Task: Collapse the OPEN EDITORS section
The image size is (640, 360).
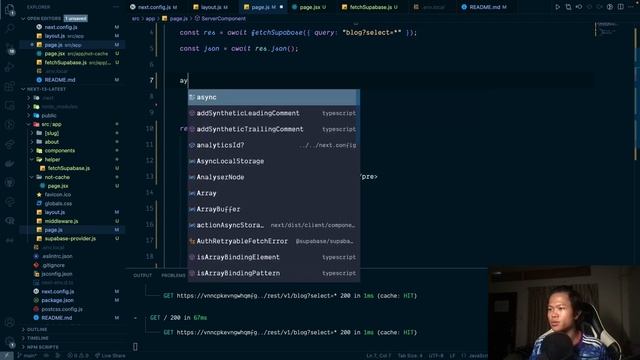Action: (44, 19)
